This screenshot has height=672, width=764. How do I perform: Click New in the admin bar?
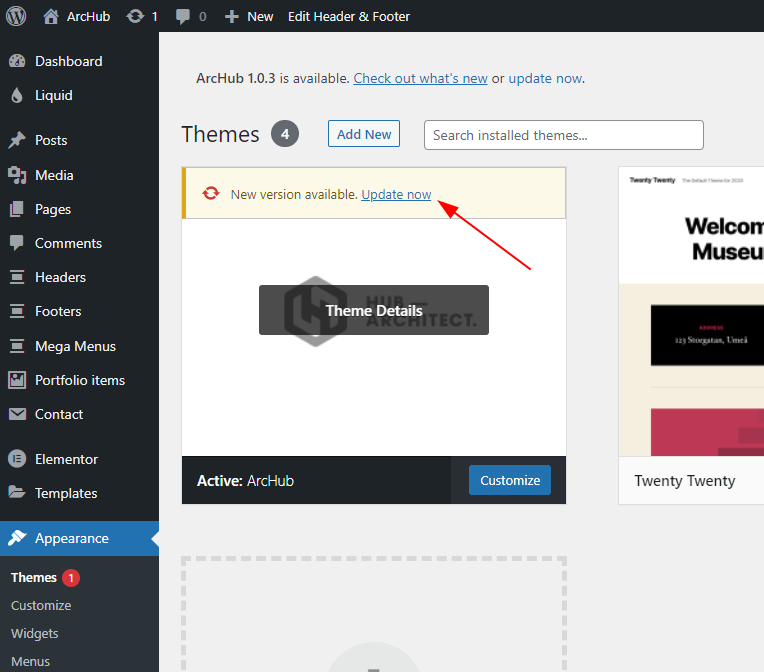(260, 17)
